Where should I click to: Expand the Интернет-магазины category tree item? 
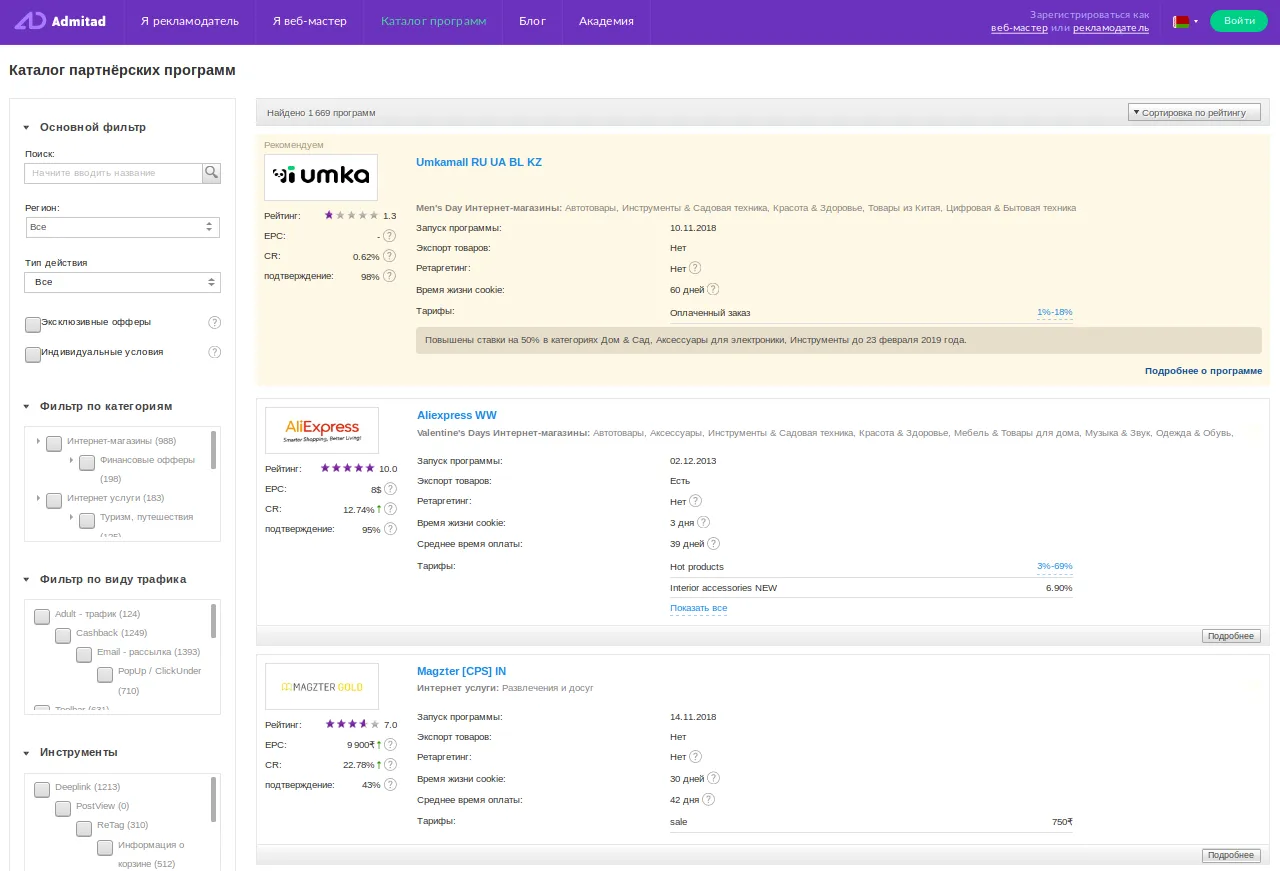pyautogui.click(x=38, y=441)
